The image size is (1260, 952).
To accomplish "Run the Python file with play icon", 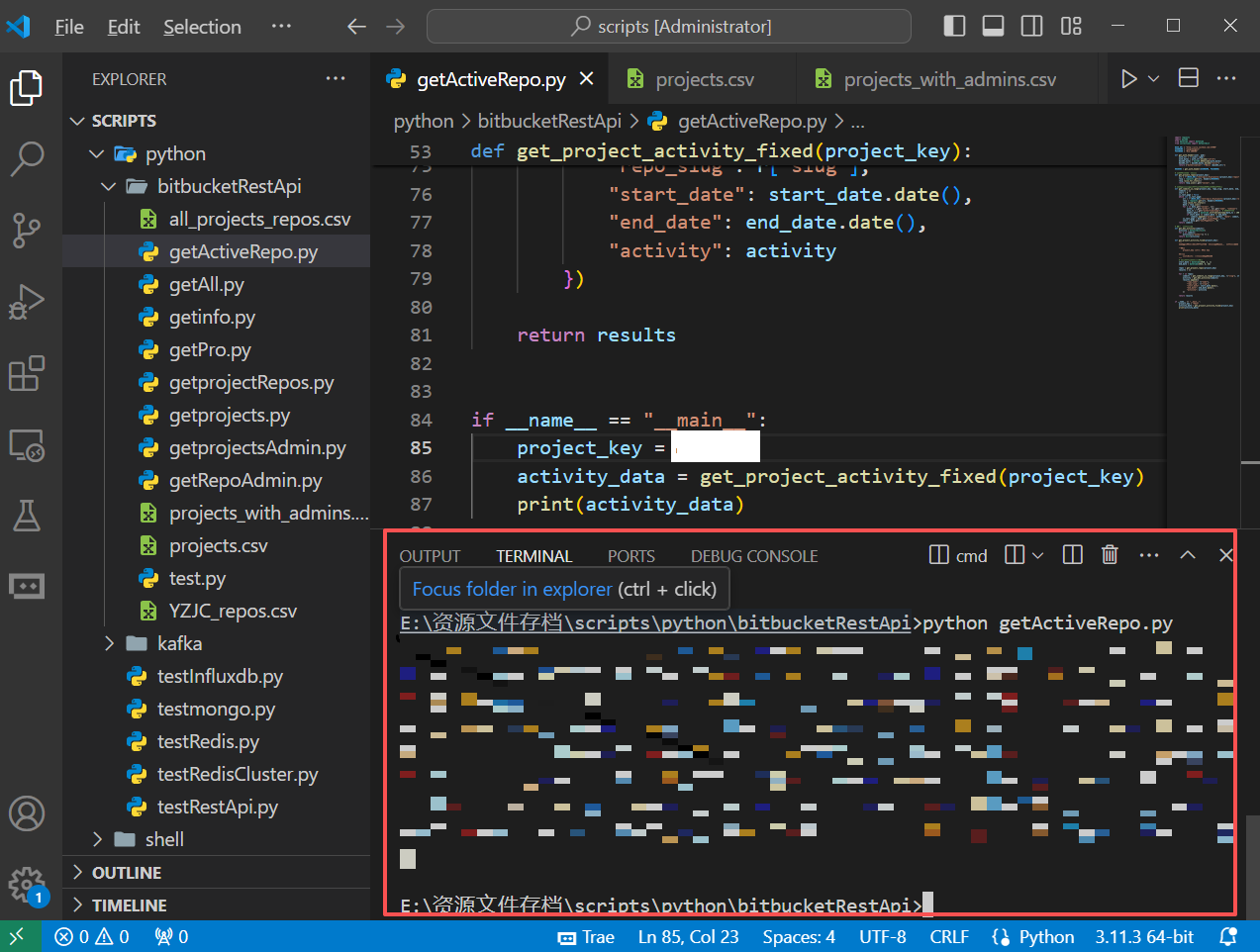I will point(1128,79).
